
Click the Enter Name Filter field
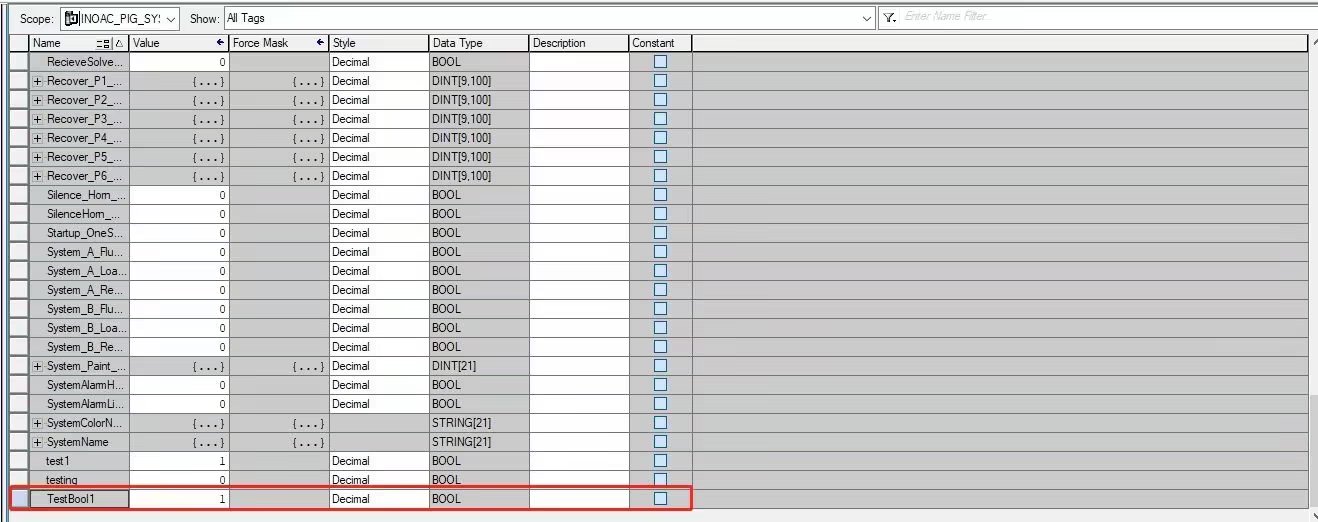[1100, 17]
